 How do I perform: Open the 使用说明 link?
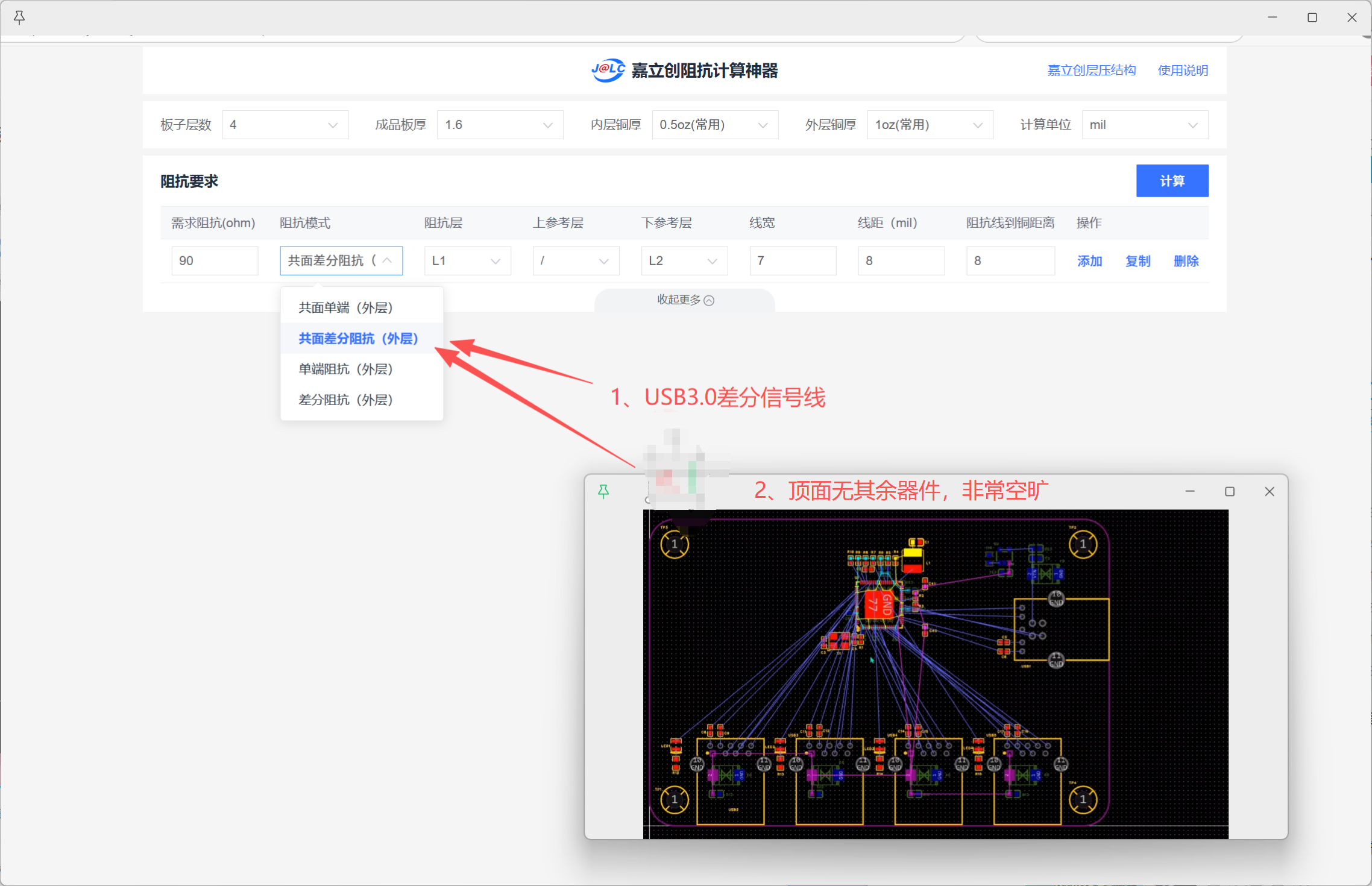(x=1183, y=71)
